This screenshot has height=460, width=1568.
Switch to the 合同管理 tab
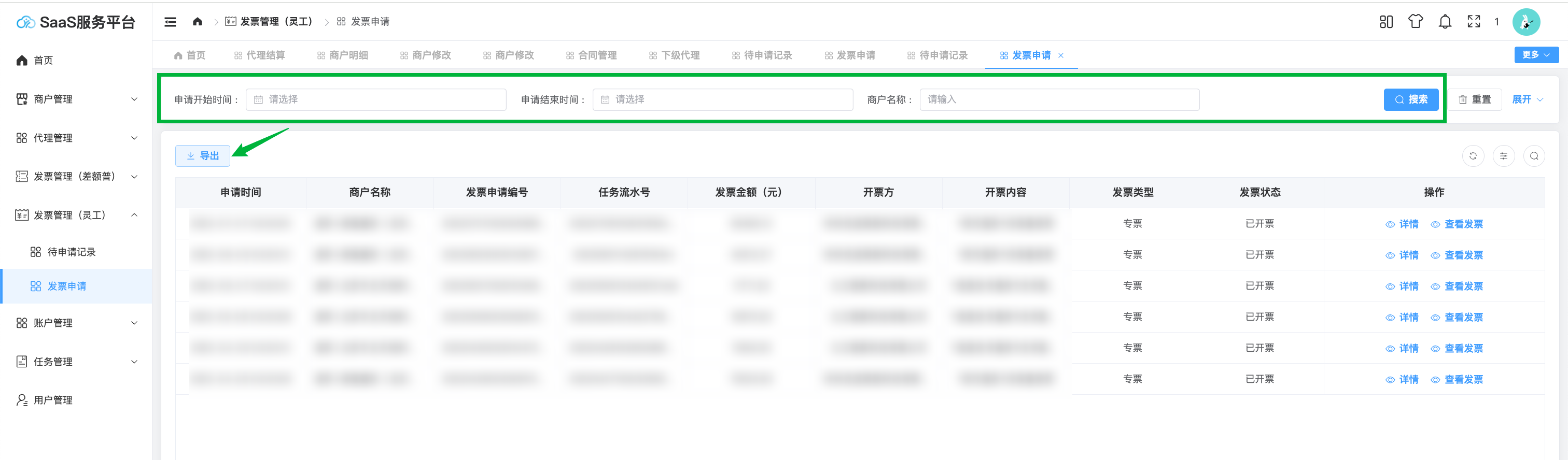(591, 55)
